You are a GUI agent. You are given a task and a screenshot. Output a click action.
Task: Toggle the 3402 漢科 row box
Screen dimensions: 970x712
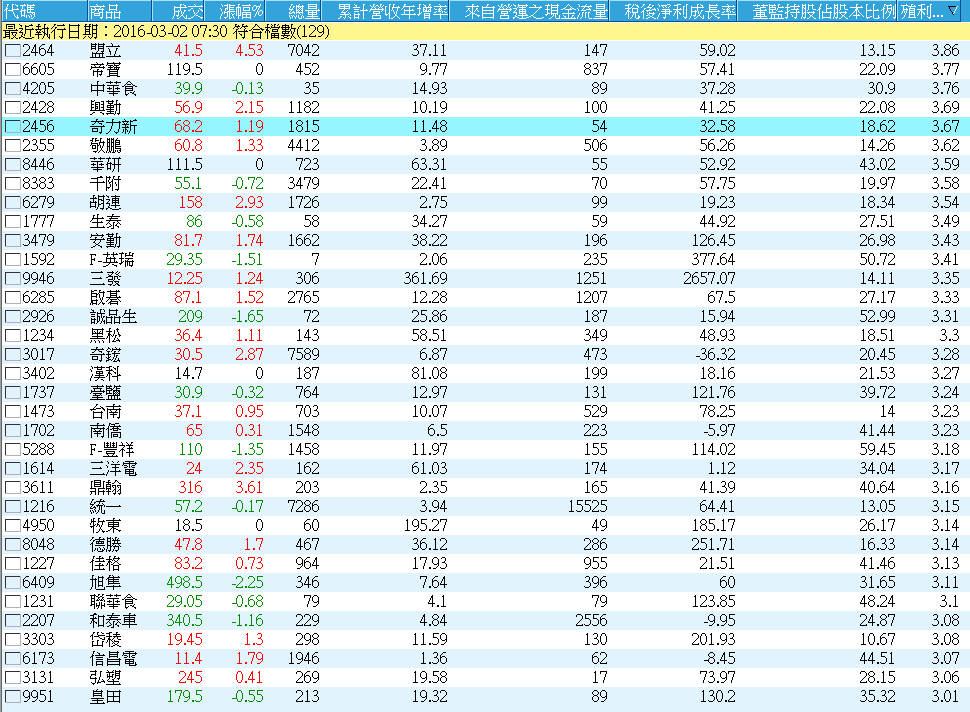[12, 374]
